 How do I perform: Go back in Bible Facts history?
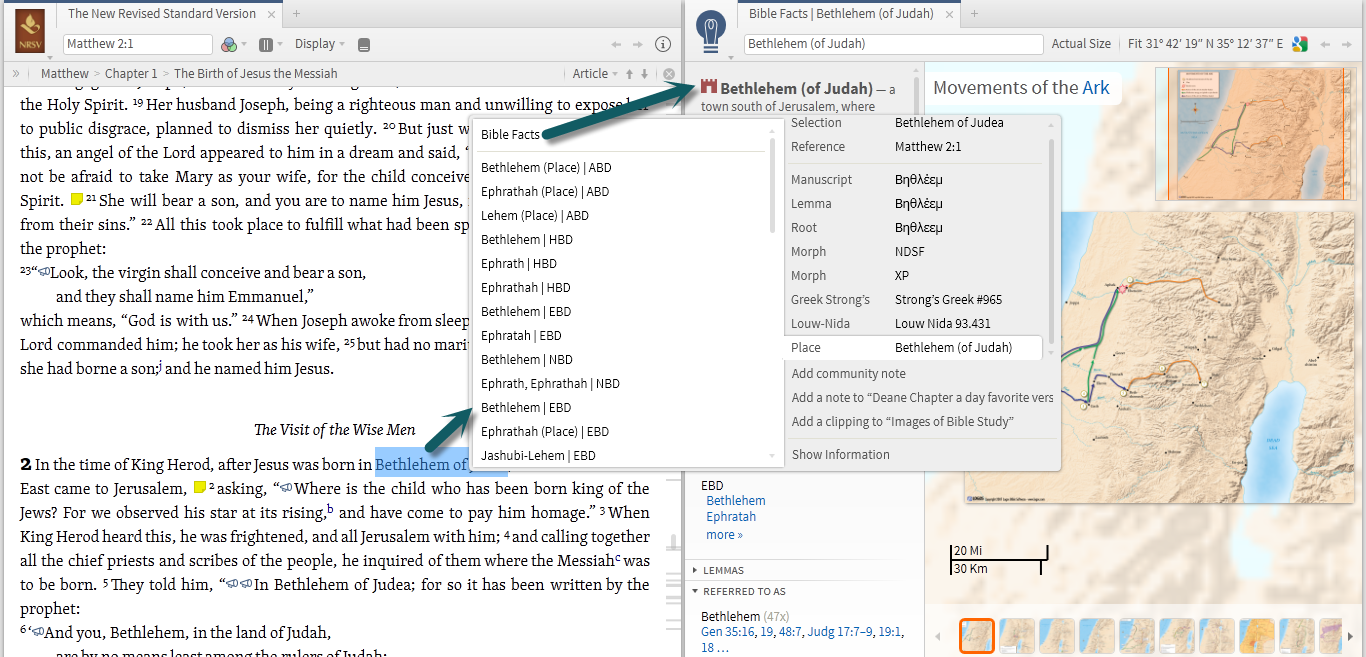(x=1325, y=44)
